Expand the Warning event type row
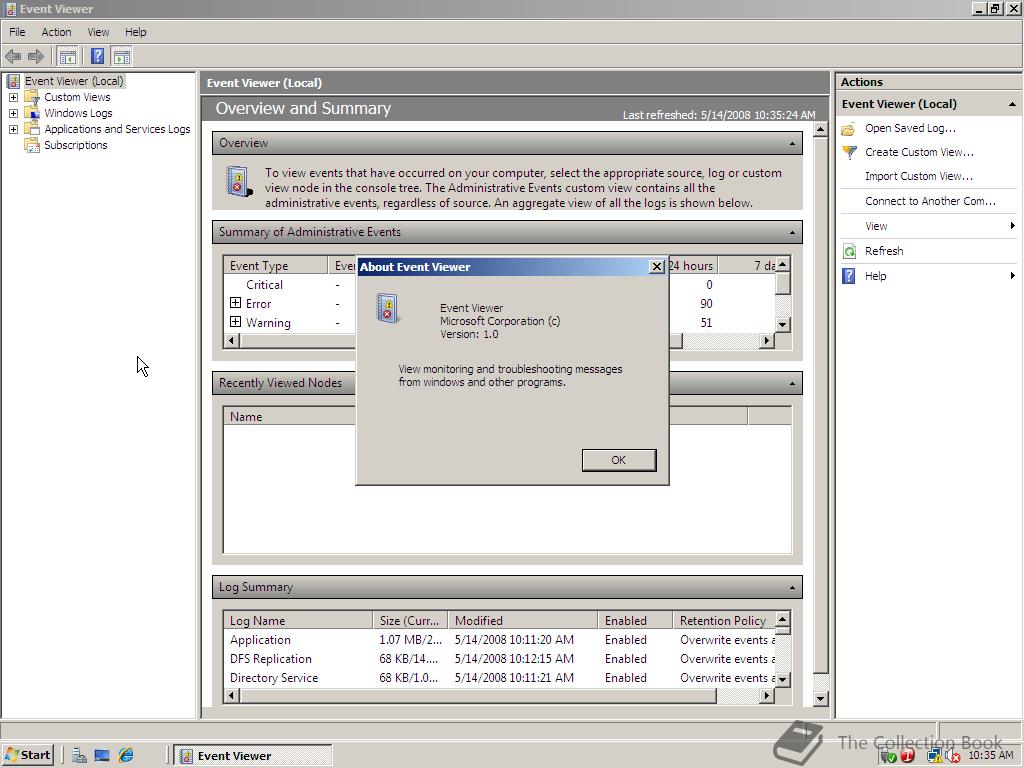 click(236, 322)
